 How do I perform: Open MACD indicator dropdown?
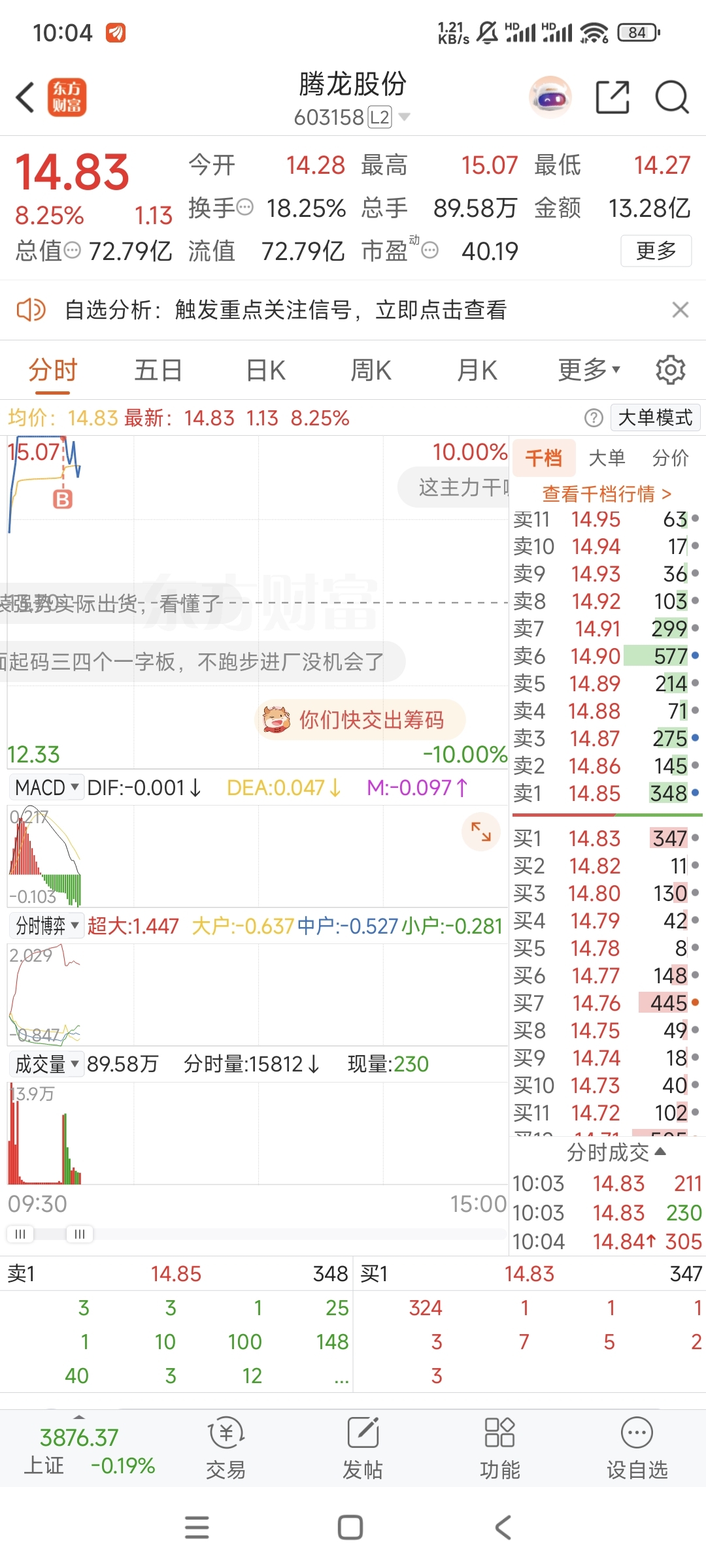click(46, 787)
